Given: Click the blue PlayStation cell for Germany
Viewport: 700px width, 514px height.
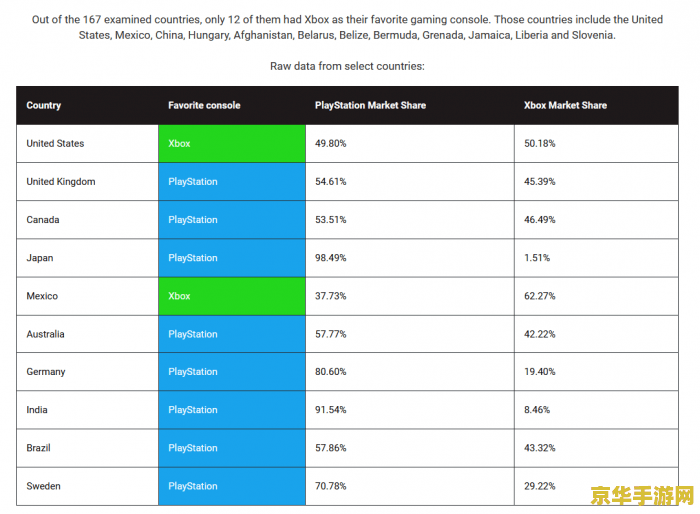Looking at the screenshot, I should (231, 372).
